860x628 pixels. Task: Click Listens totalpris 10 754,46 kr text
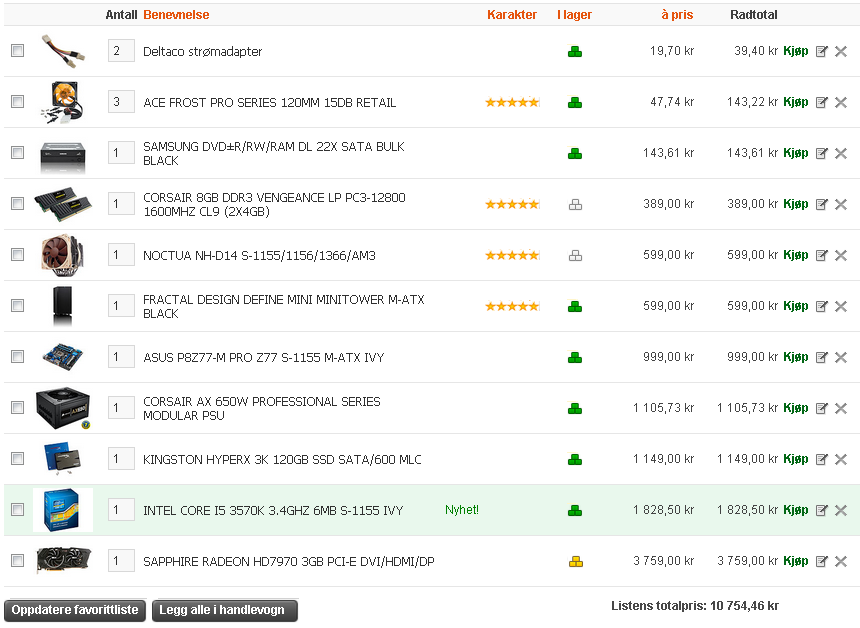pos(695,606)
